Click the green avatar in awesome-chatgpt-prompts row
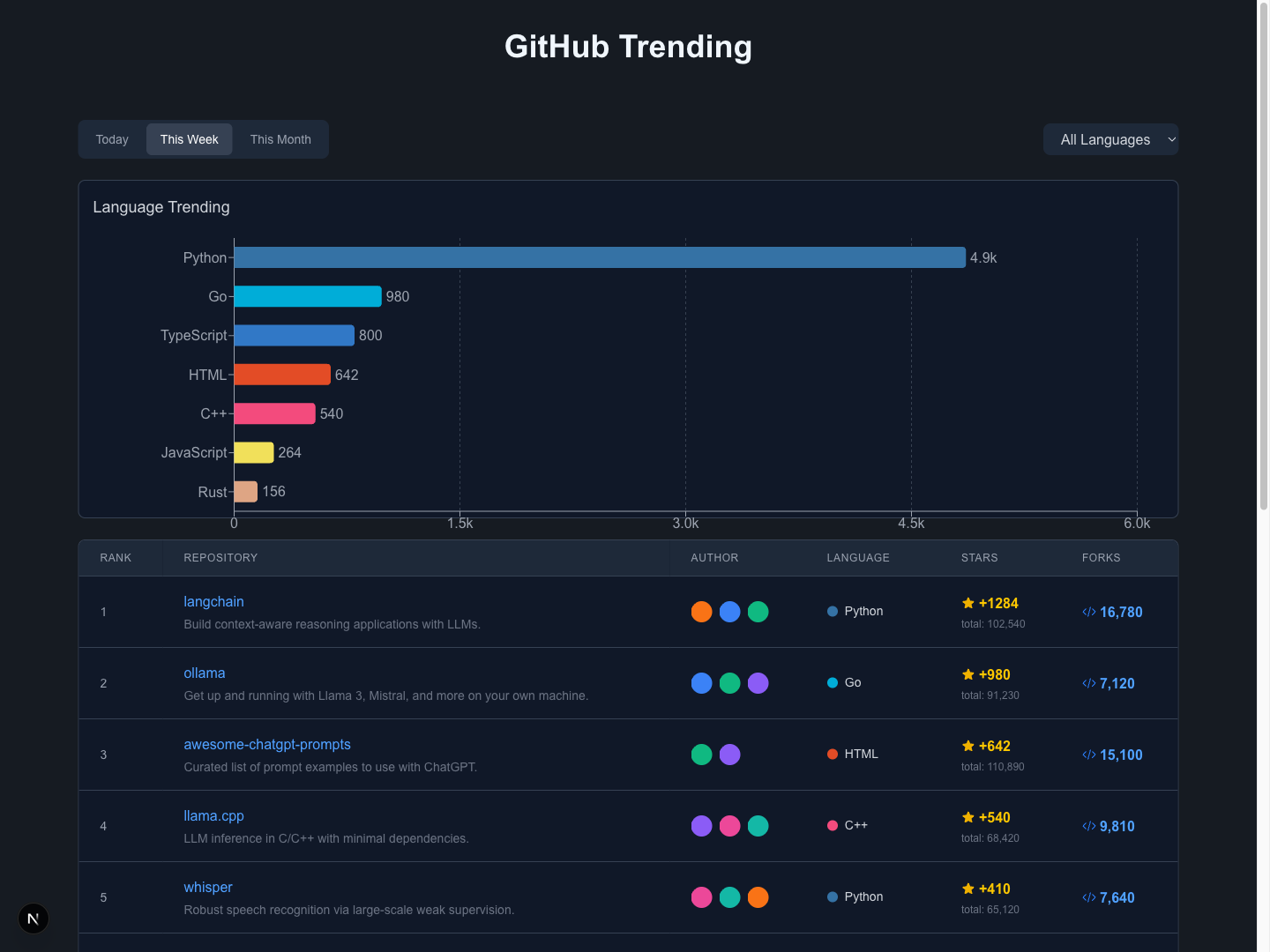Viewport: 1270px width, 952px height. tap(702, 755)
